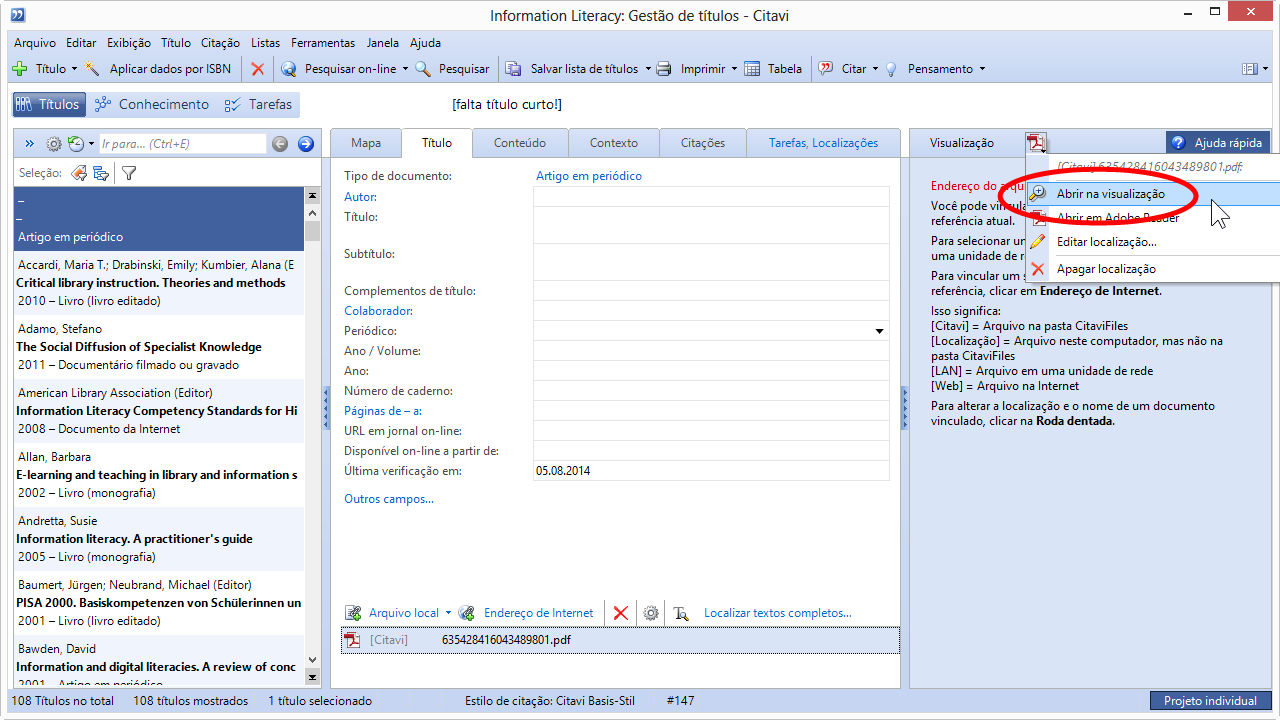Click the title list scroll down arrow
This screenshot has height=720, width=1280.
pyautogui.click(x=313, y=660)
